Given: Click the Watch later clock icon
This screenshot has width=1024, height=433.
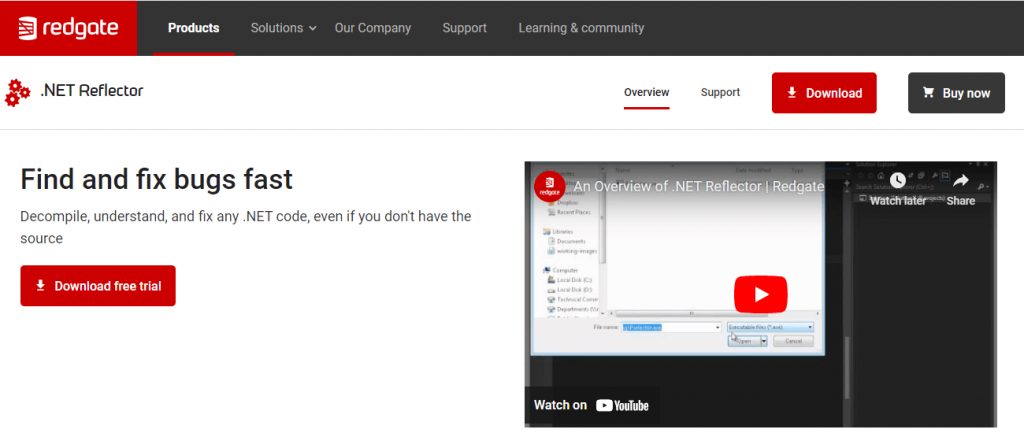Looking at the screenshot, I should coord(897,181).
